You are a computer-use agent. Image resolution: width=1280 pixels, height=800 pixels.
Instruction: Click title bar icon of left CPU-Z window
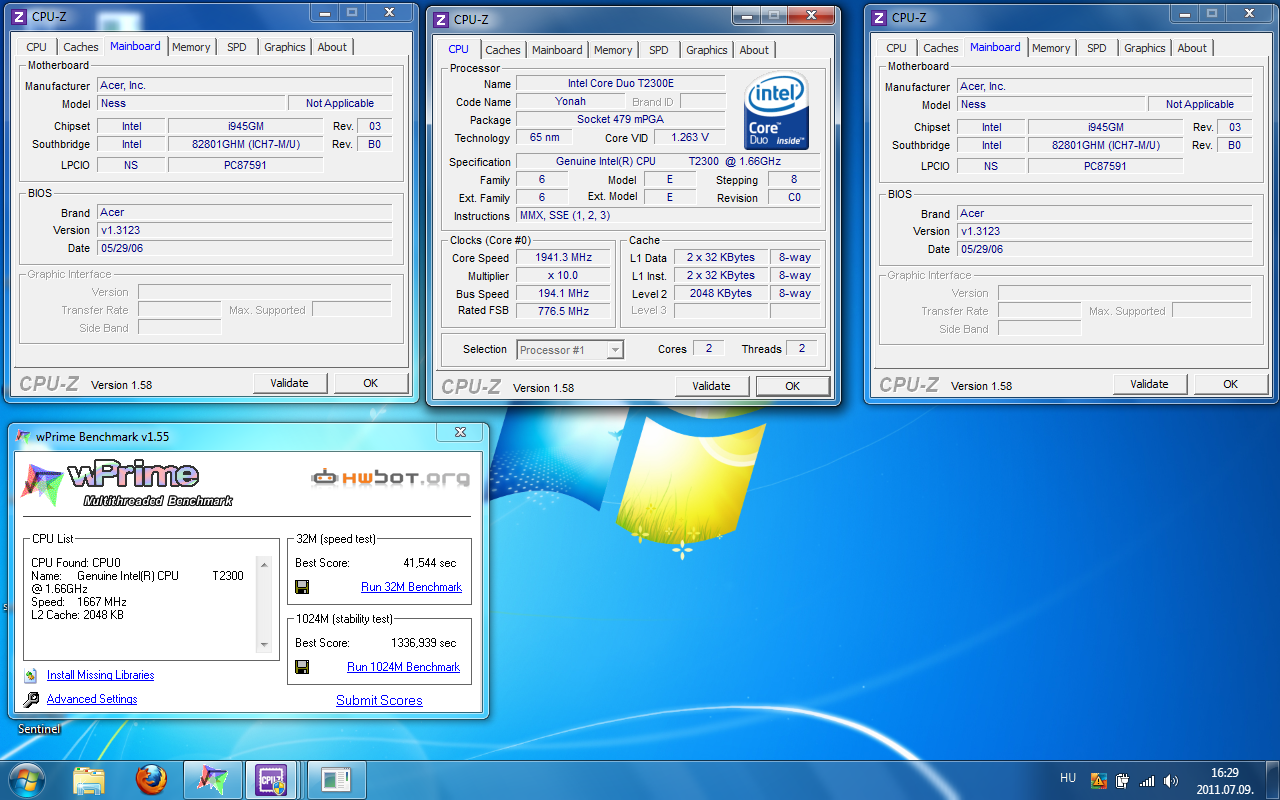click(19, 17)
